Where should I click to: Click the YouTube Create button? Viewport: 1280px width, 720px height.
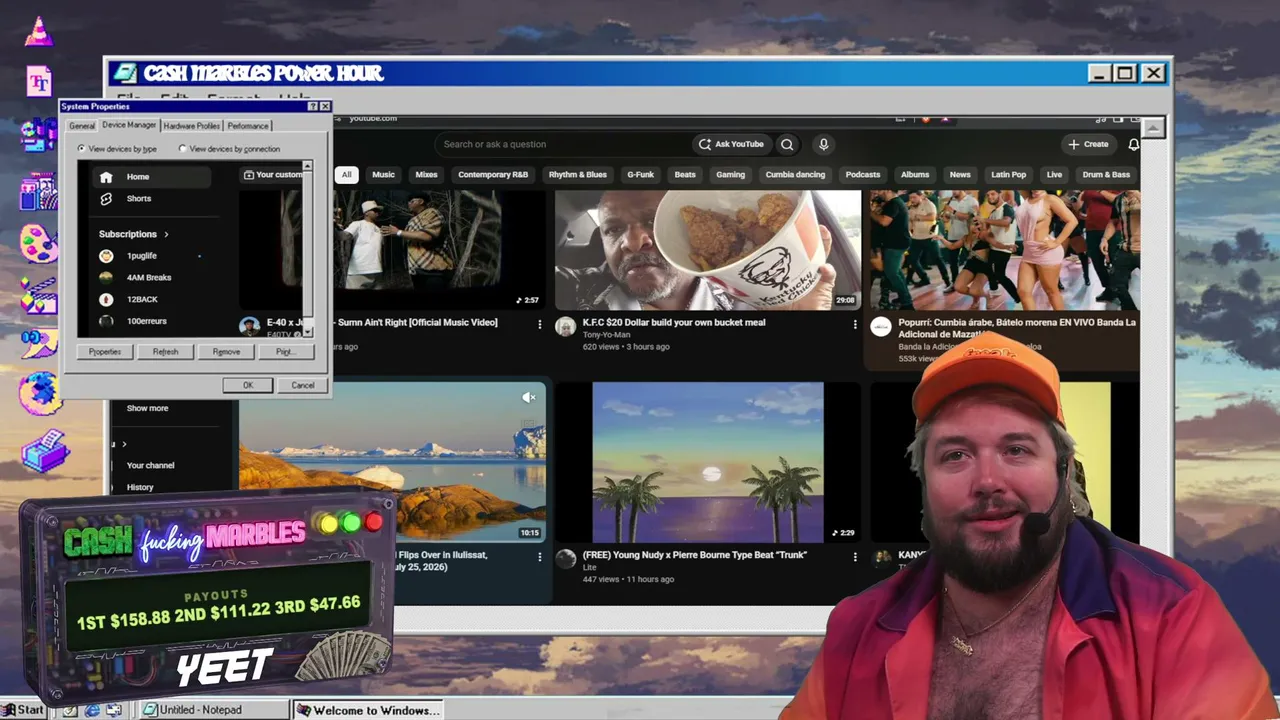pos(1088,144)
